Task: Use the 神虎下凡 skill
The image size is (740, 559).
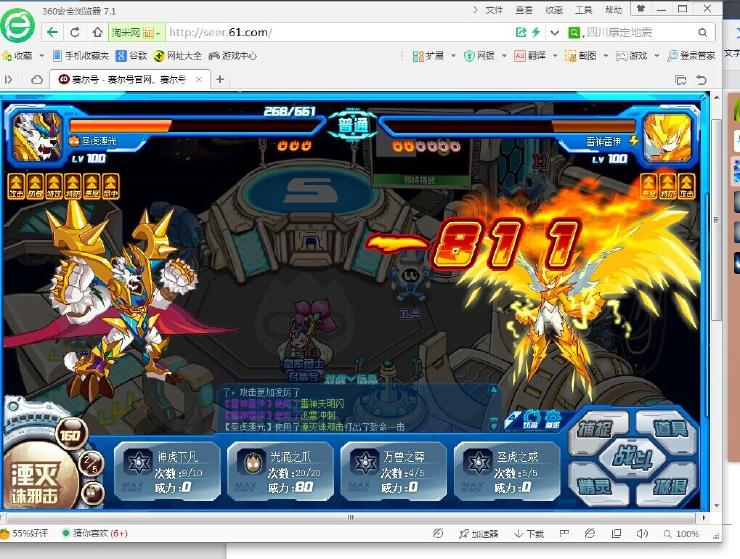Action: 167,472
